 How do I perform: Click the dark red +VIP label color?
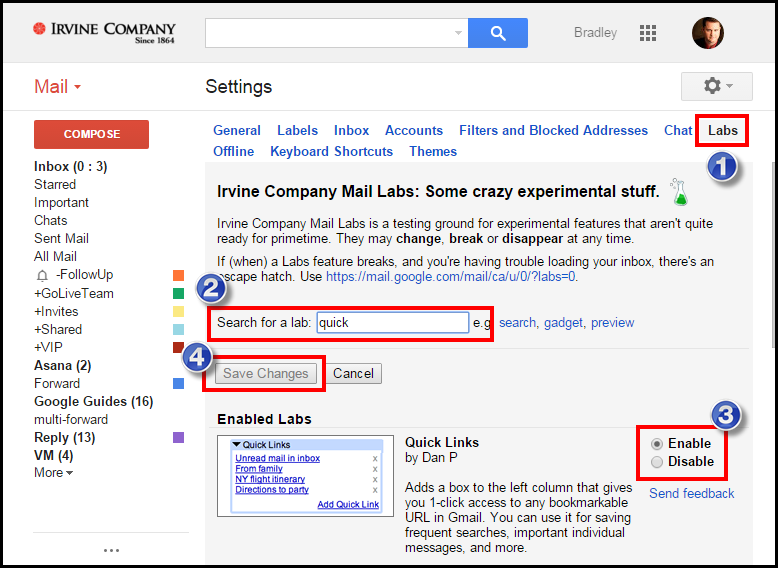[179, 347]
